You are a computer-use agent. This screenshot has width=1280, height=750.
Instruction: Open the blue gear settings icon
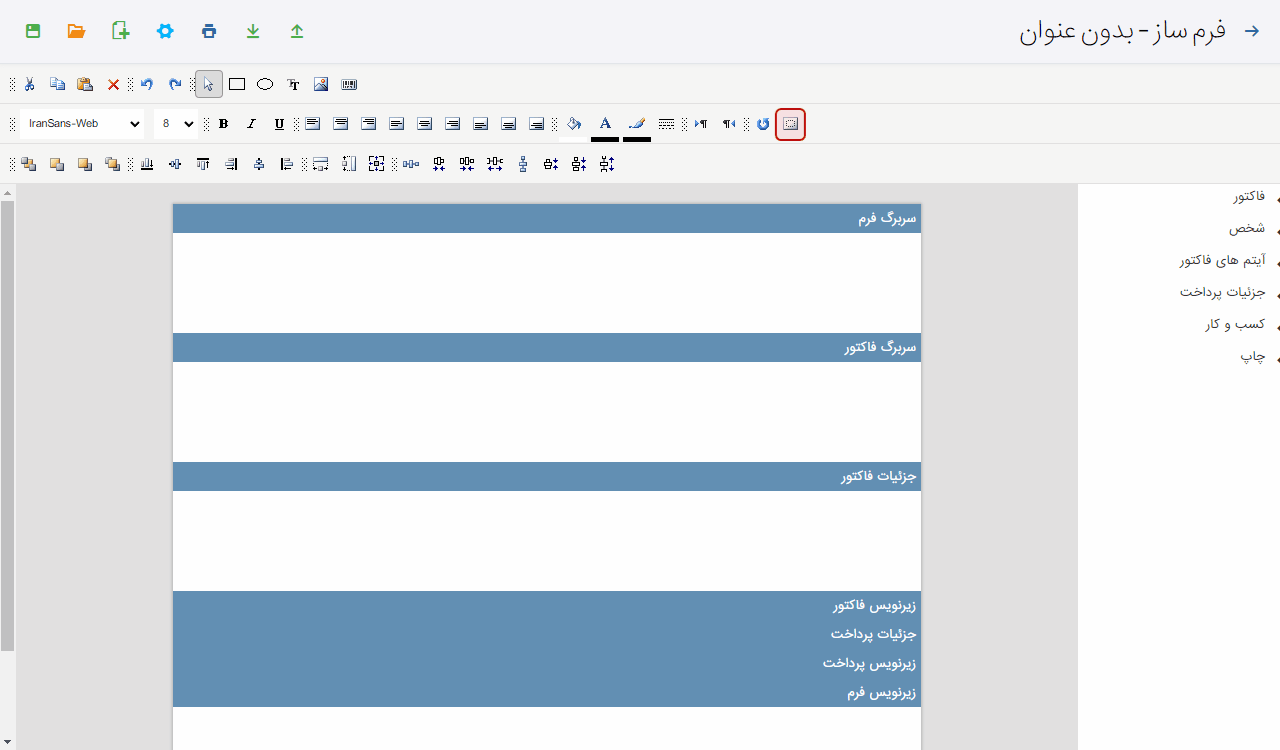(x=165, y=31)
